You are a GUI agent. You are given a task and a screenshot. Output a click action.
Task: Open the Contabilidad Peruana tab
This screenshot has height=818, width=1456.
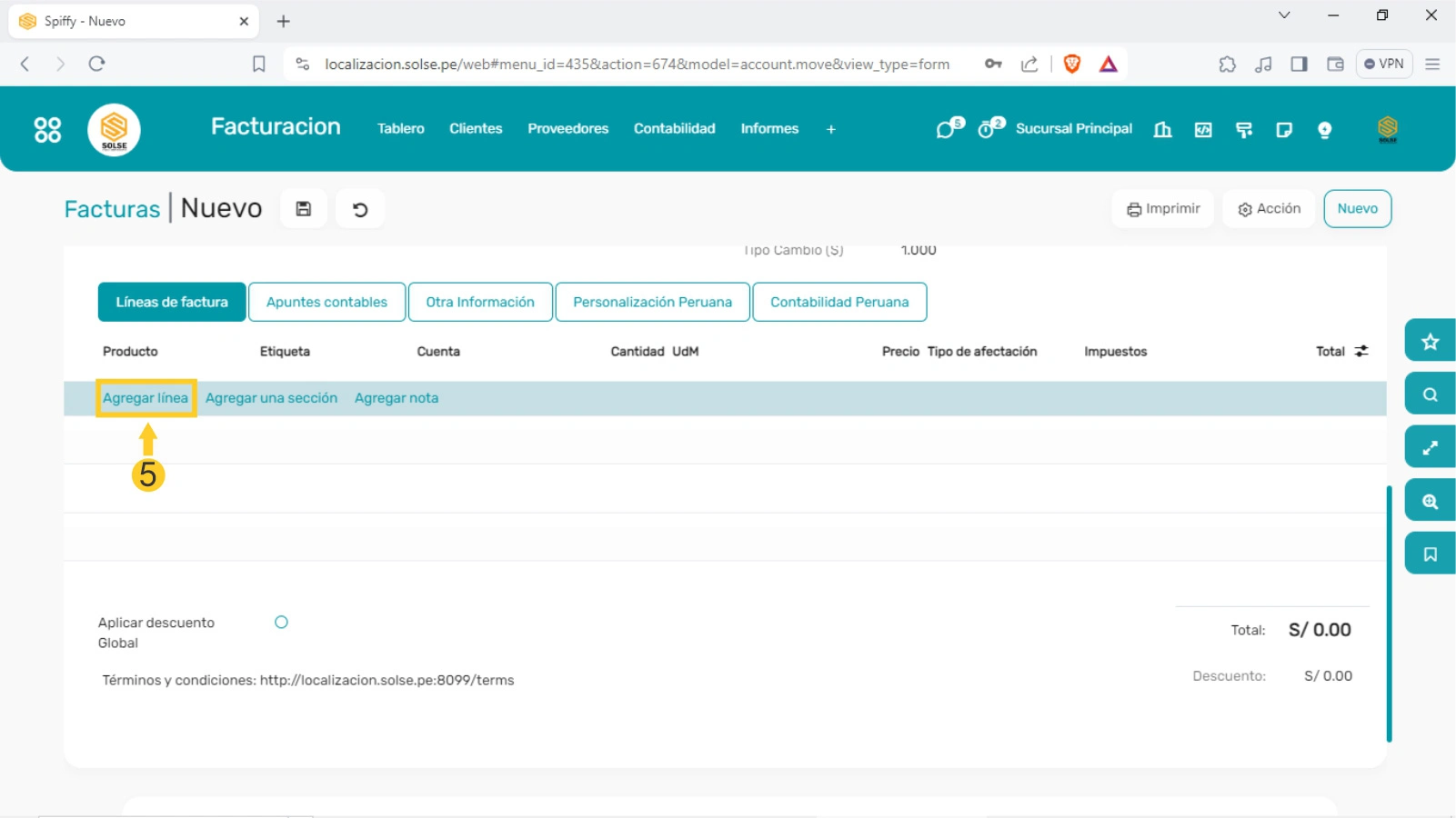[838, 302]
